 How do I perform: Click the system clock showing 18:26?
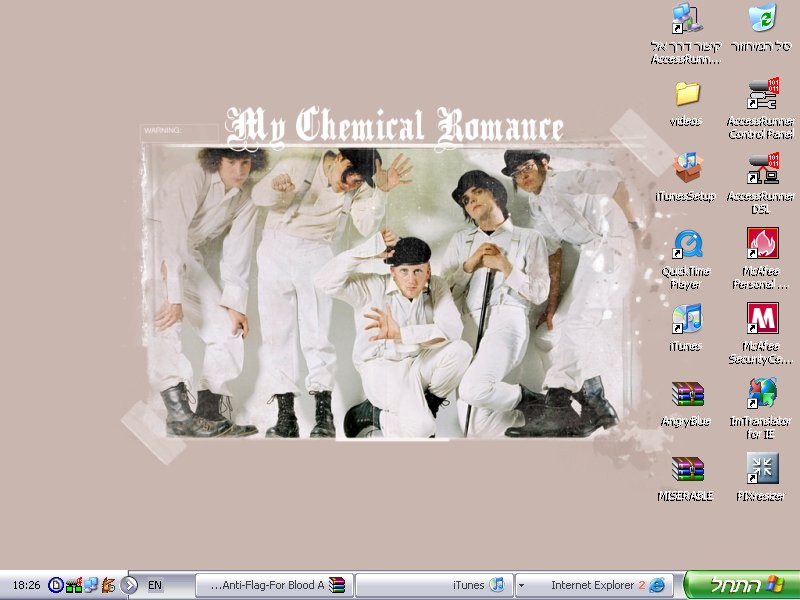[x=25, y=585]
